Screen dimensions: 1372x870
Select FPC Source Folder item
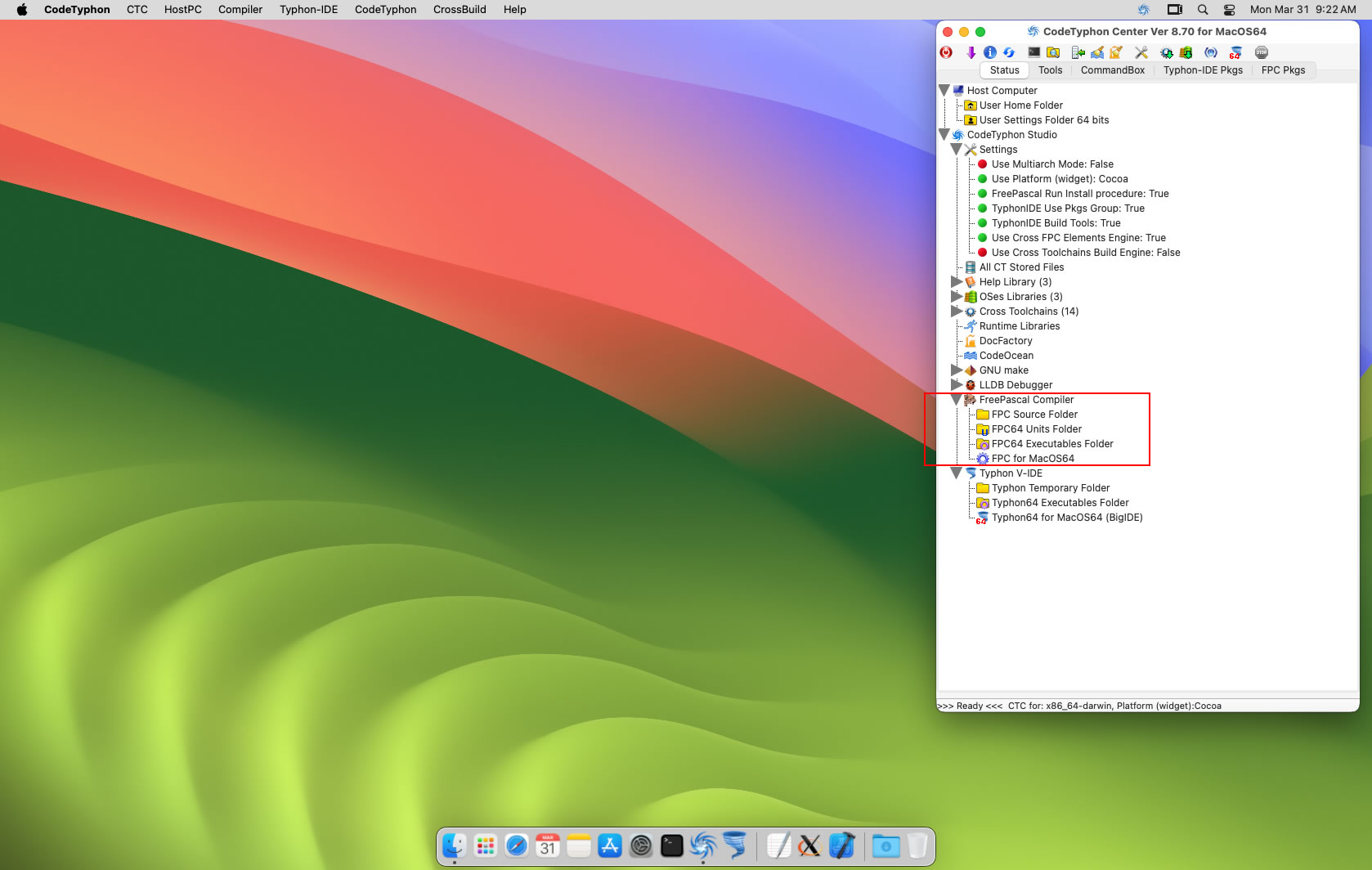click(1034, 415)
